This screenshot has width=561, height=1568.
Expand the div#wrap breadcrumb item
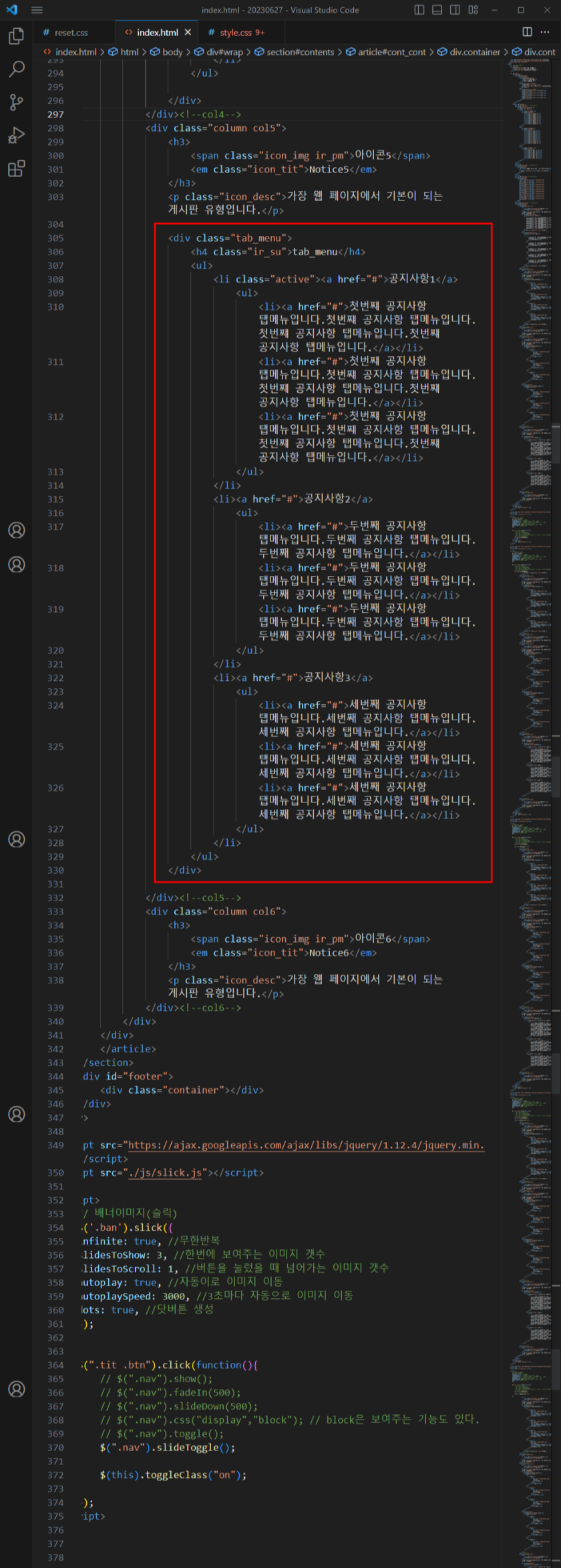click(219, 52)
